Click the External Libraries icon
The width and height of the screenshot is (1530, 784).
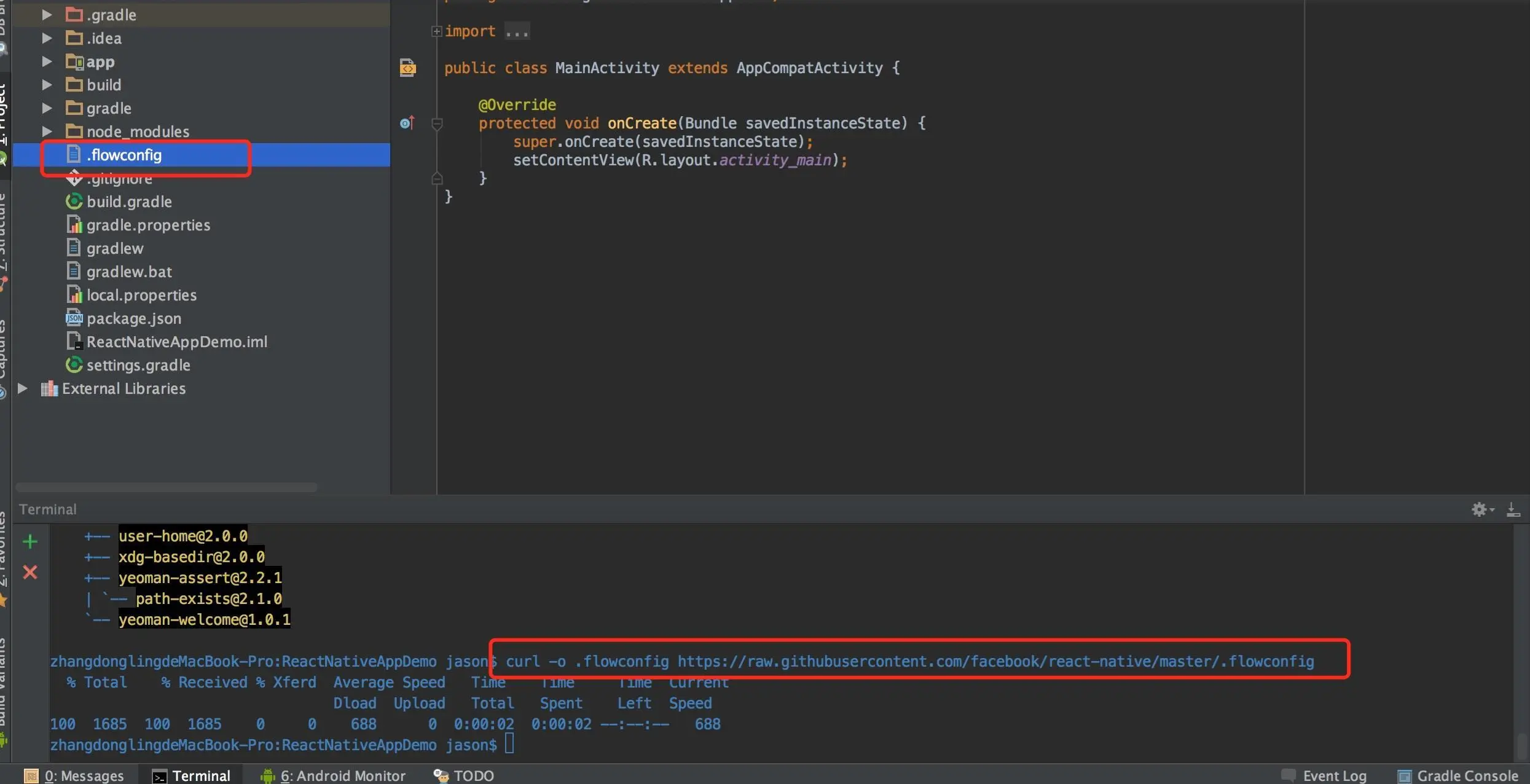(49, 388)
